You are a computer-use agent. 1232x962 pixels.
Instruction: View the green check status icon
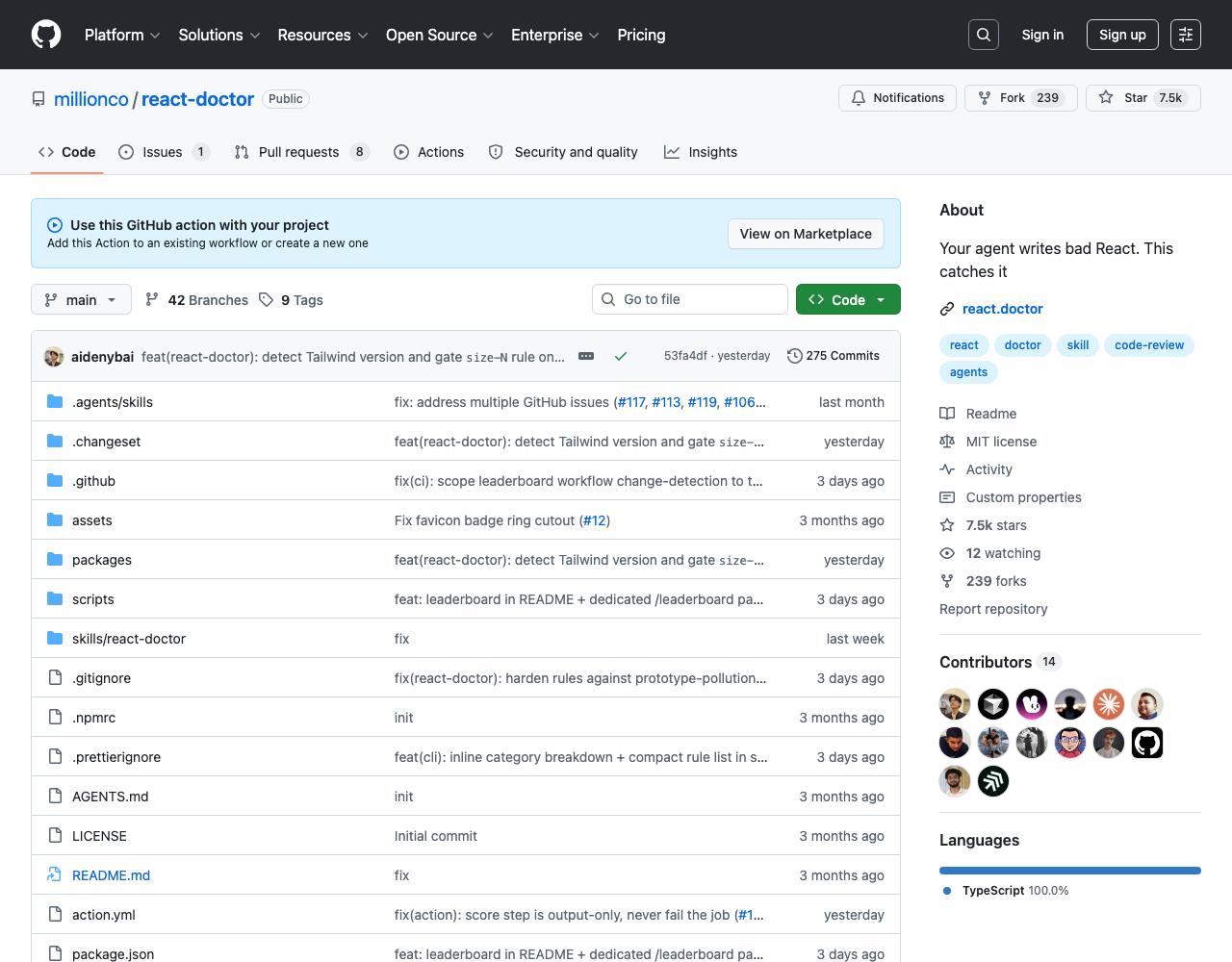[x=621, y=356]
